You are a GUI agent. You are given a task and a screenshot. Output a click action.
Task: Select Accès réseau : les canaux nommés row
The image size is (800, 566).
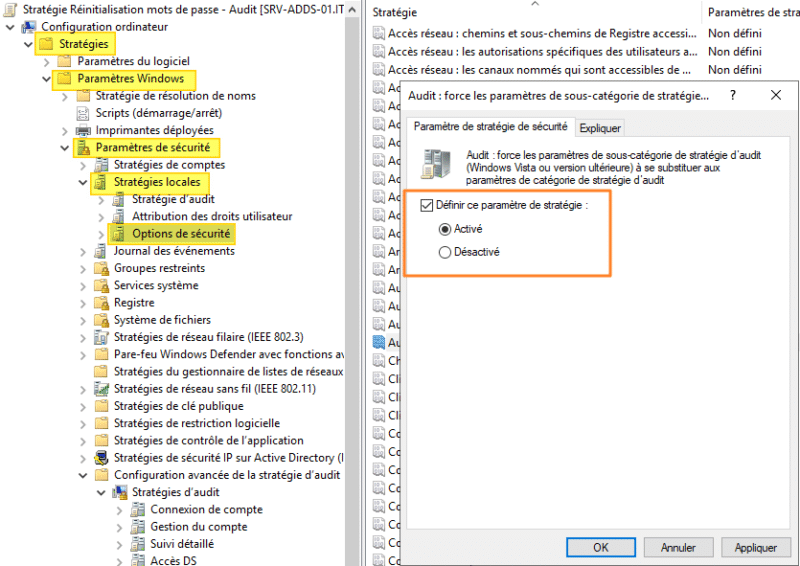point(539,70)
